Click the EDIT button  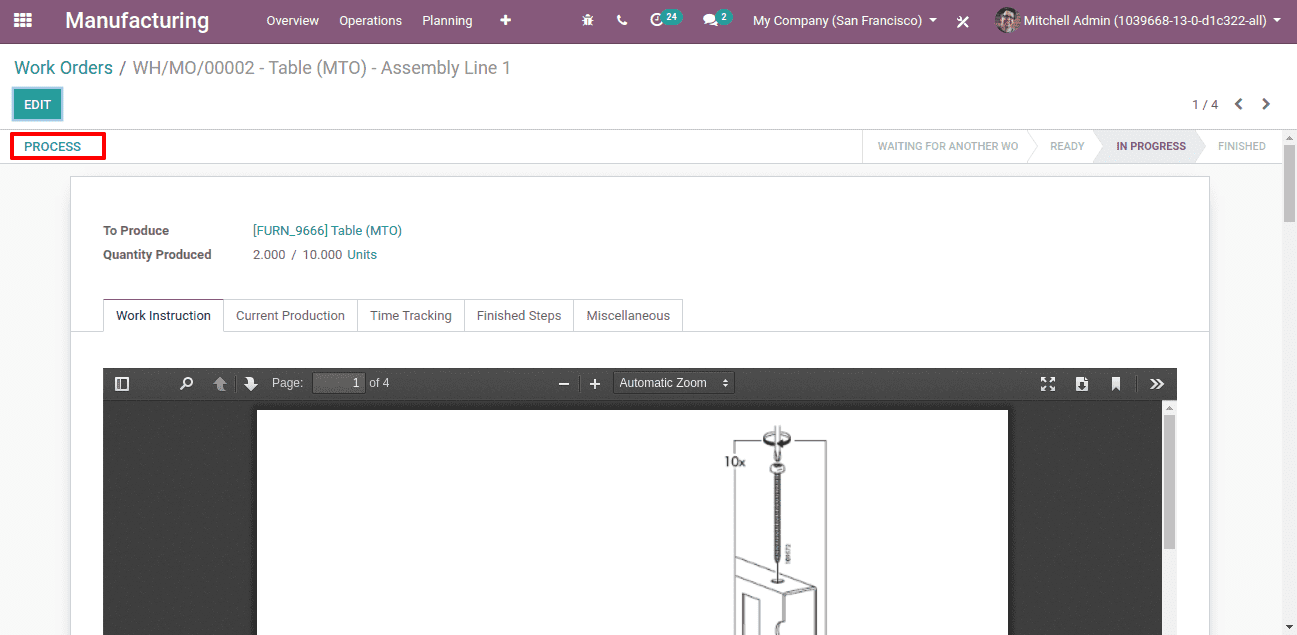(x=37, y=104)
